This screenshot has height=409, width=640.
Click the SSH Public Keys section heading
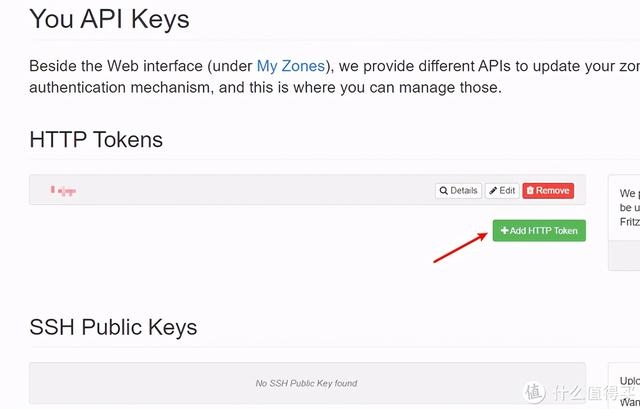(113, 327)
